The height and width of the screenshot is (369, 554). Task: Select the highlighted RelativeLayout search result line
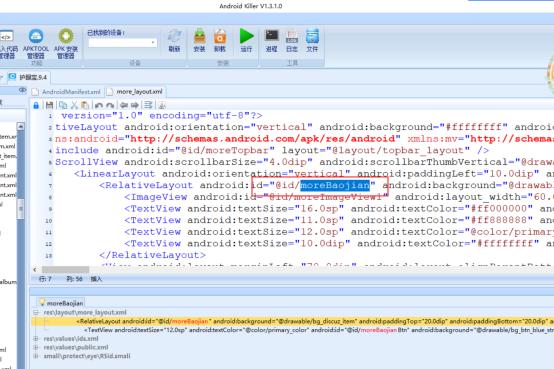click(293, 321)
